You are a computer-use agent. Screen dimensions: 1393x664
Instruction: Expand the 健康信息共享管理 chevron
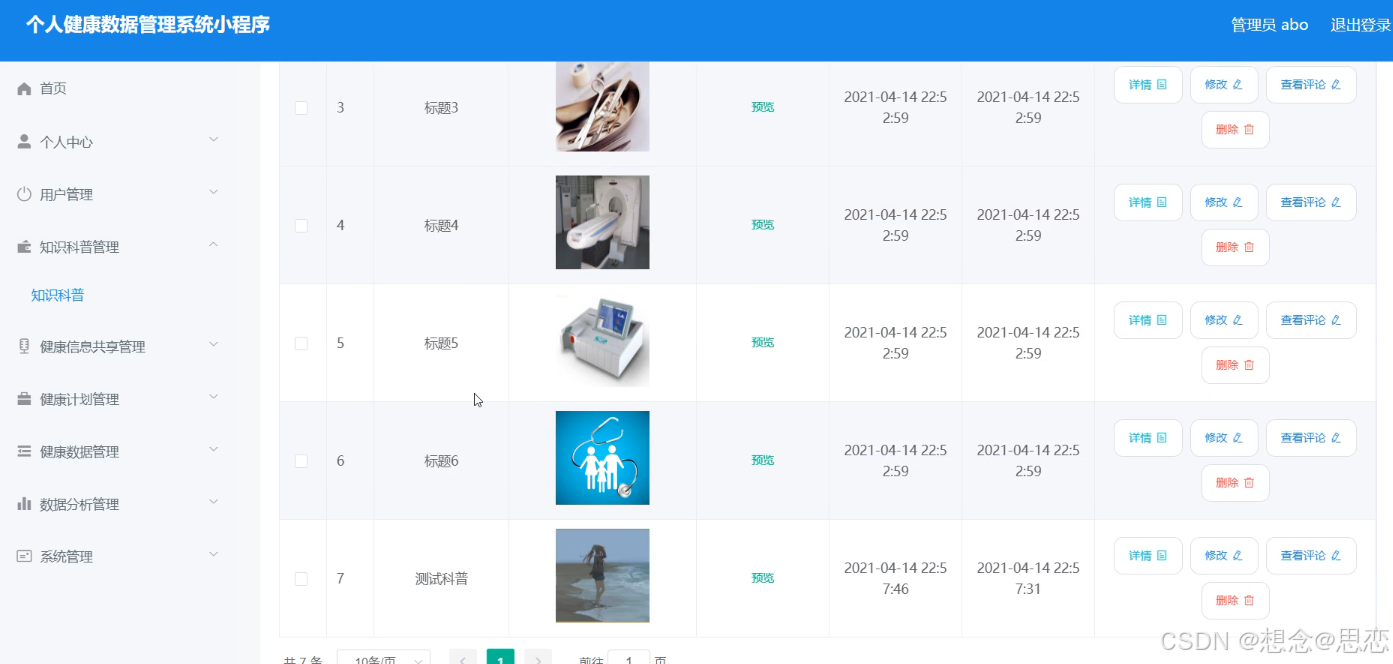(213, 344)
